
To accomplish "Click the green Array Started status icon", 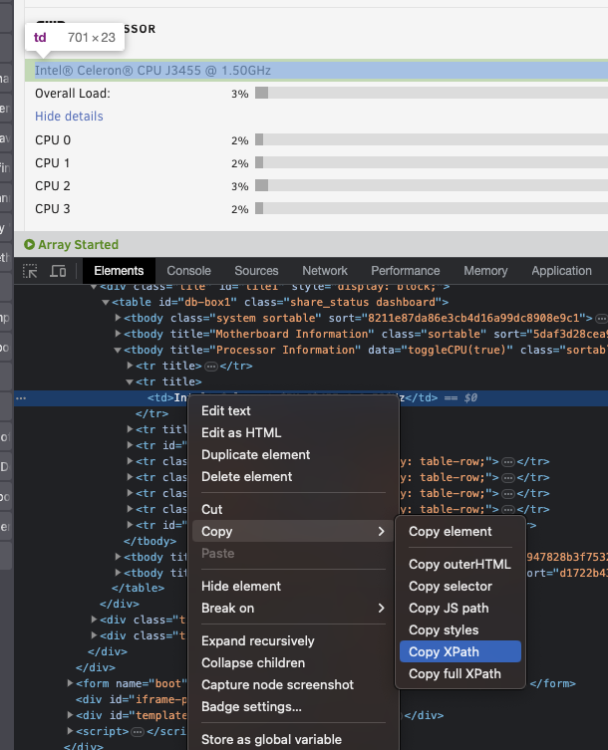I will [29, 244].
